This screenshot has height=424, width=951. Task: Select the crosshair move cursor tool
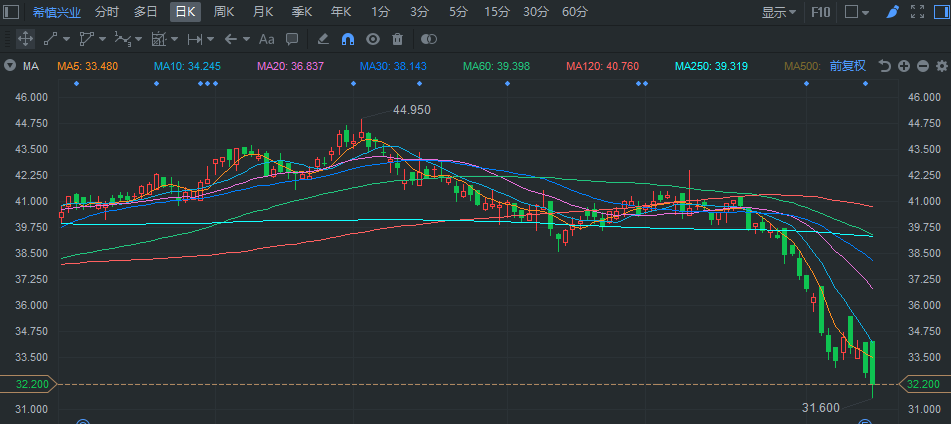pyautogui.click(x=25, y=39)
